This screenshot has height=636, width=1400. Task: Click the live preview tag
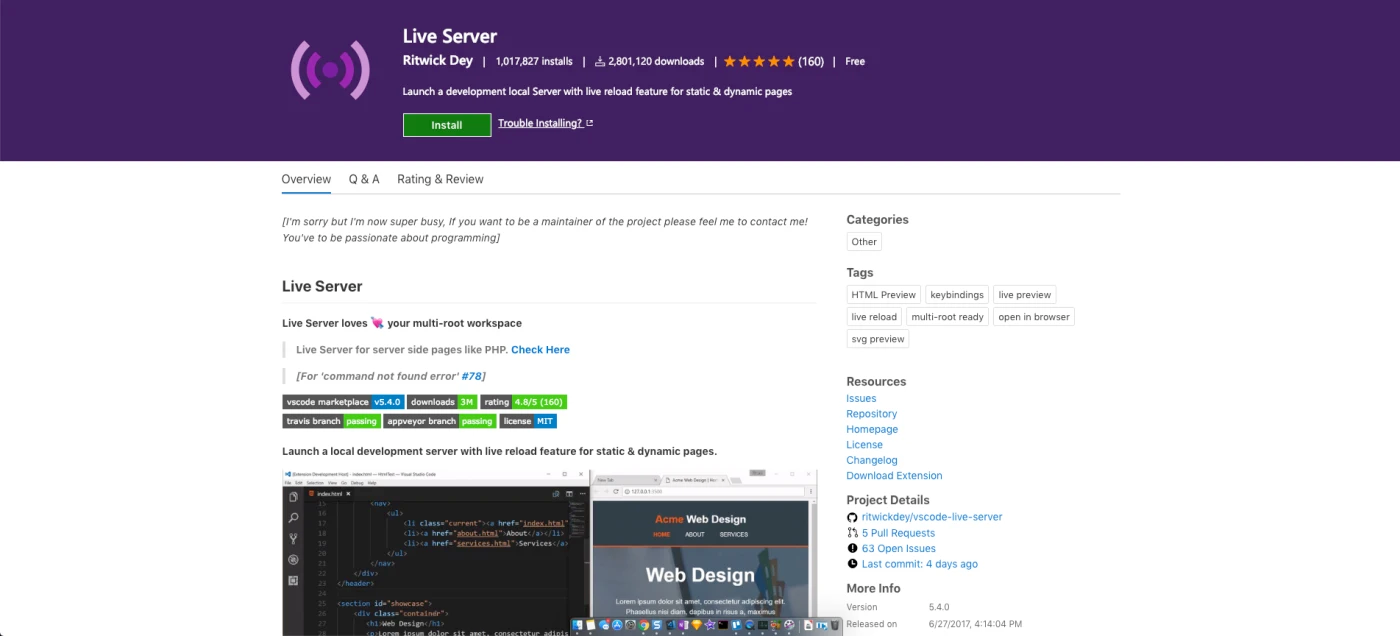1025,295
